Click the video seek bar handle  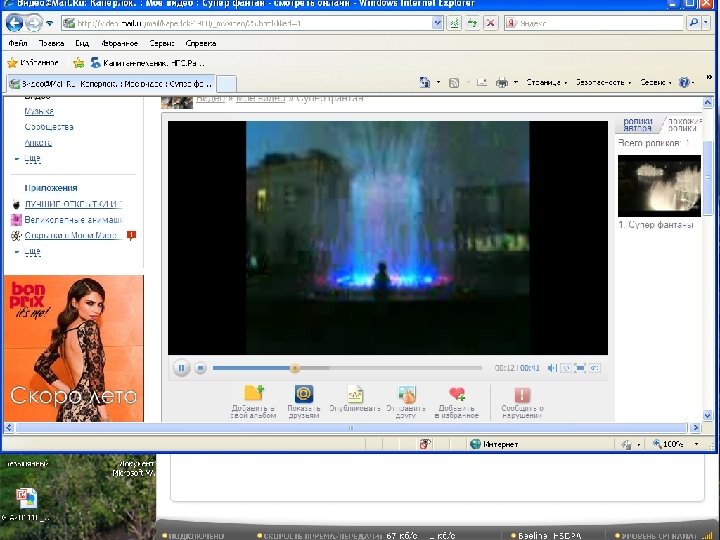[x=295, y=368]
